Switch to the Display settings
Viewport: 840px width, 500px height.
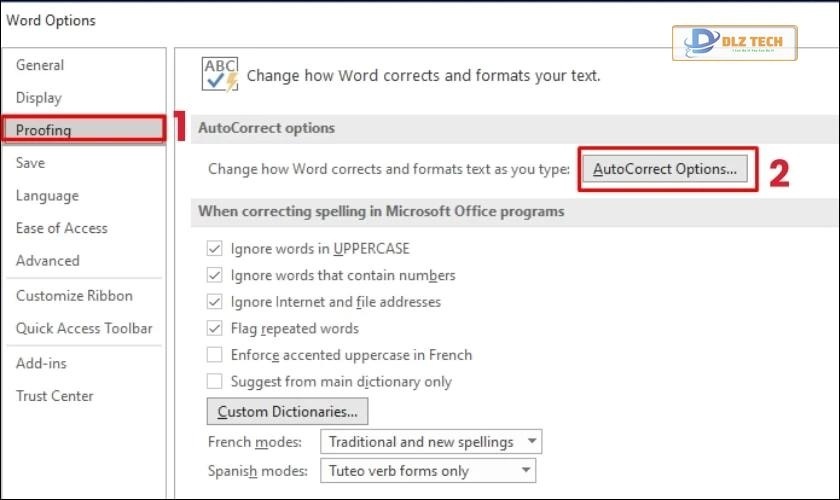pos(39,98)
